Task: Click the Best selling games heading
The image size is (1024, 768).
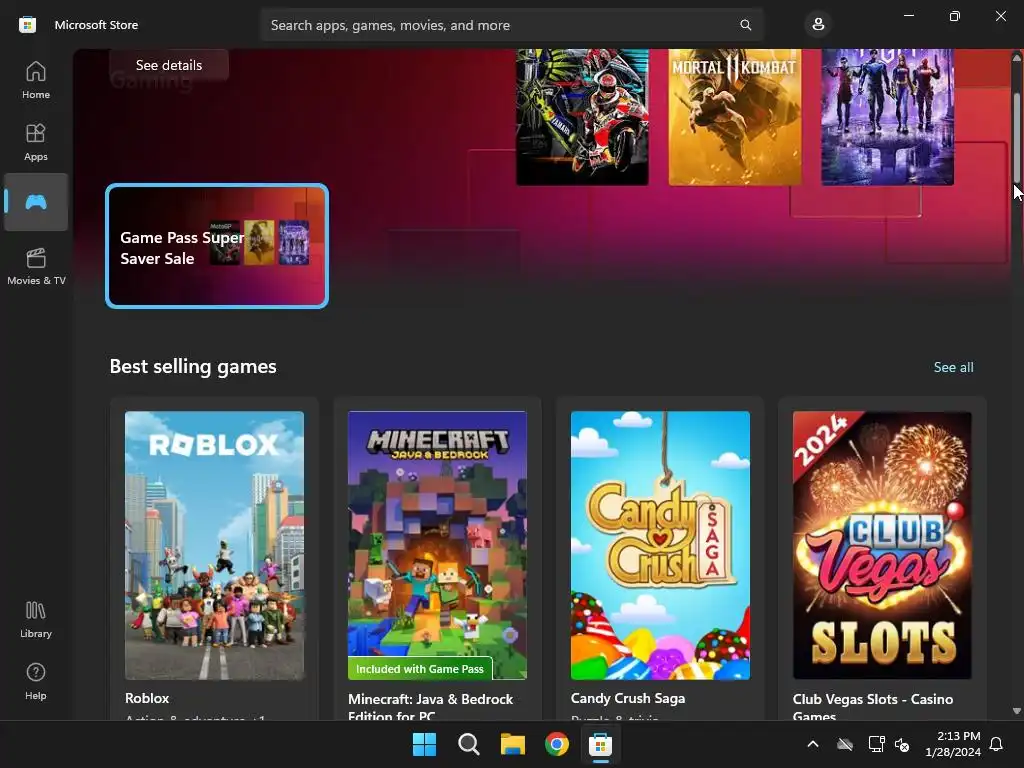Action: pyautogui.click(x=193, y=366)
